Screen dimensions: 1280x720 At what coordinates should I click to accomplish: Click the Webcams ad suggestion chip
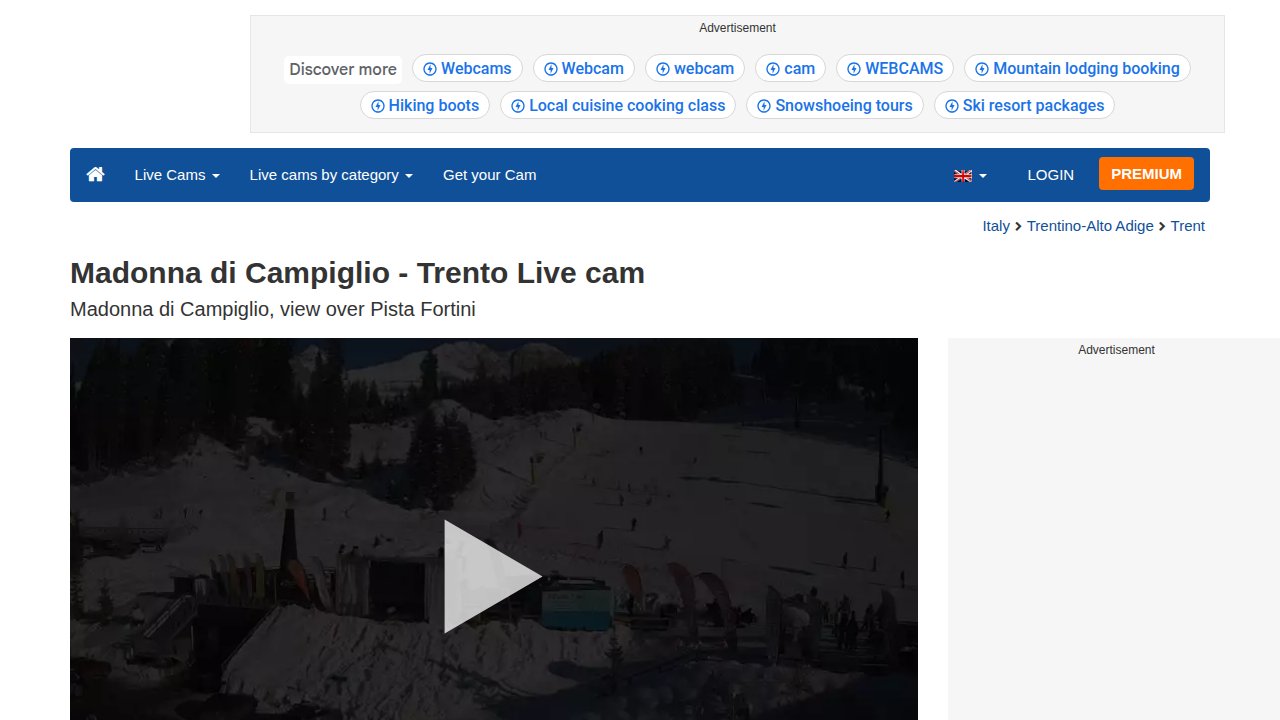467,69
